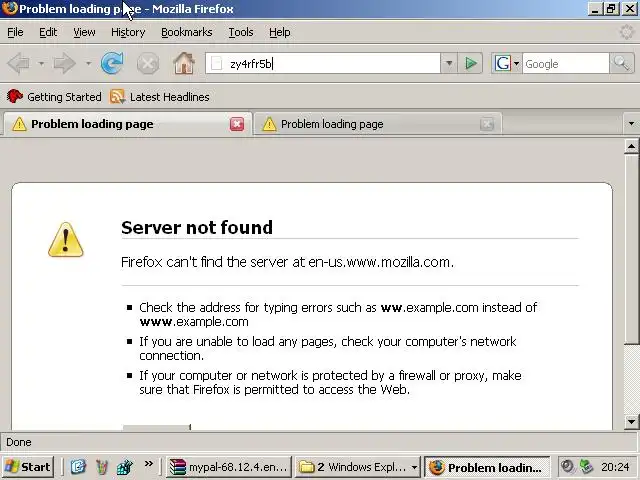640x480 pixels.
Task: Click the page icon in the address bar
Action: click(x=217, y=64)
